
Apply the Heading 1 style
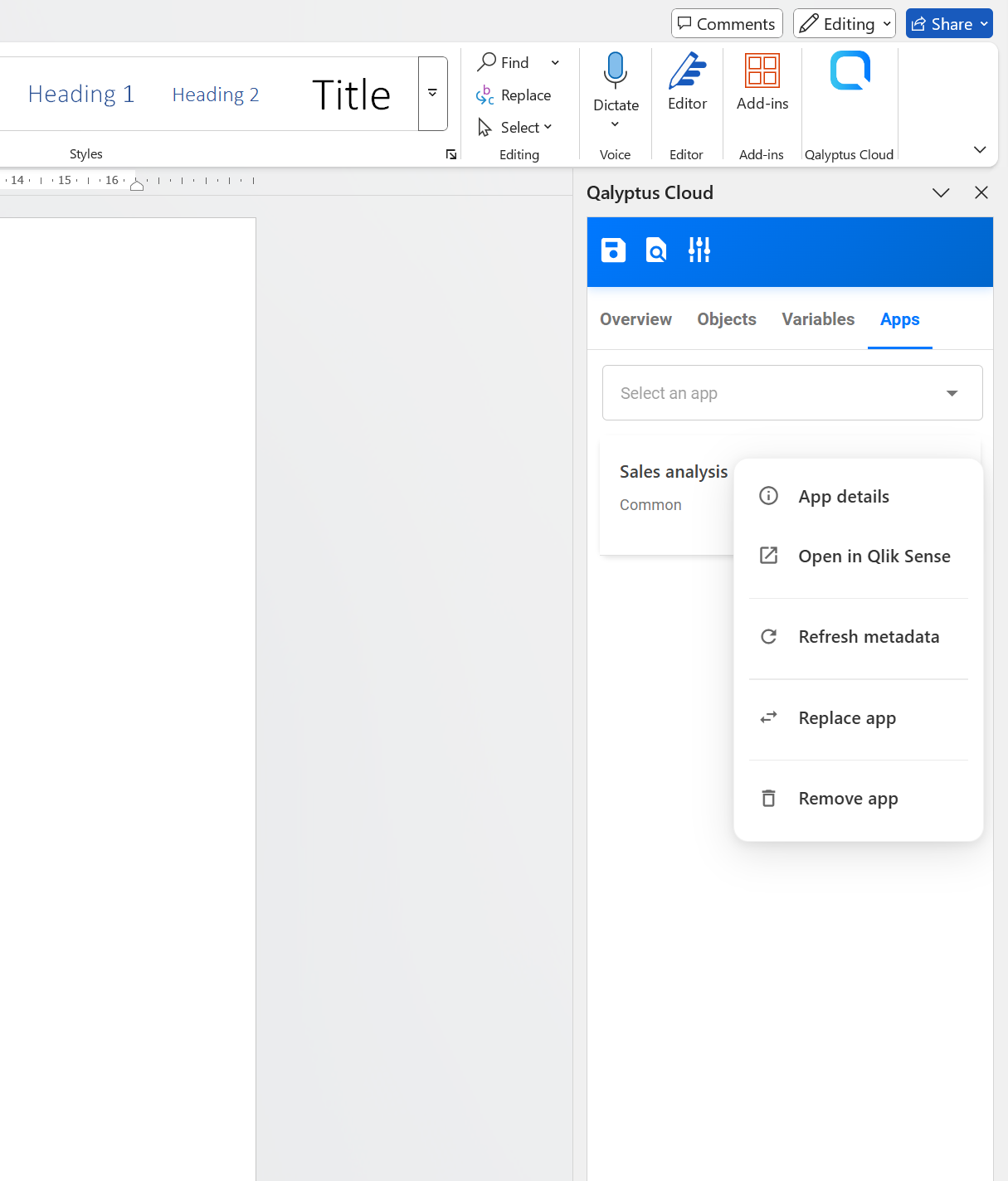point(81,95)
